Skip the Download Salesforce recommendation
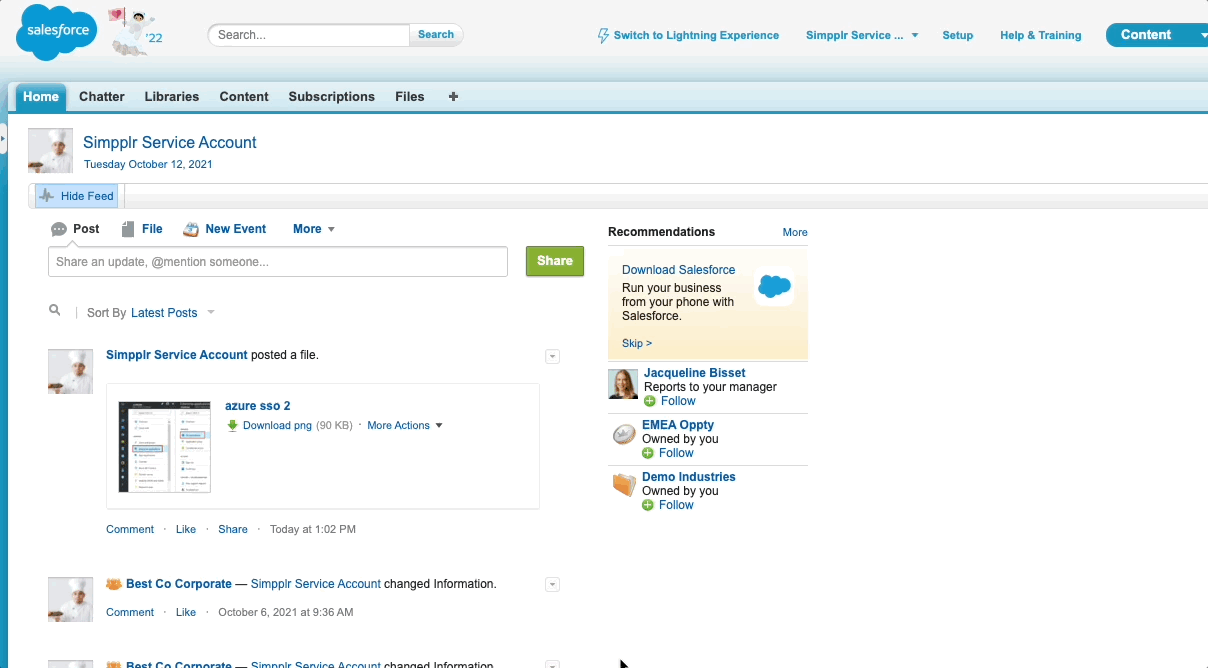This screenshot has width=1208, height=668. tap(637, 343)
